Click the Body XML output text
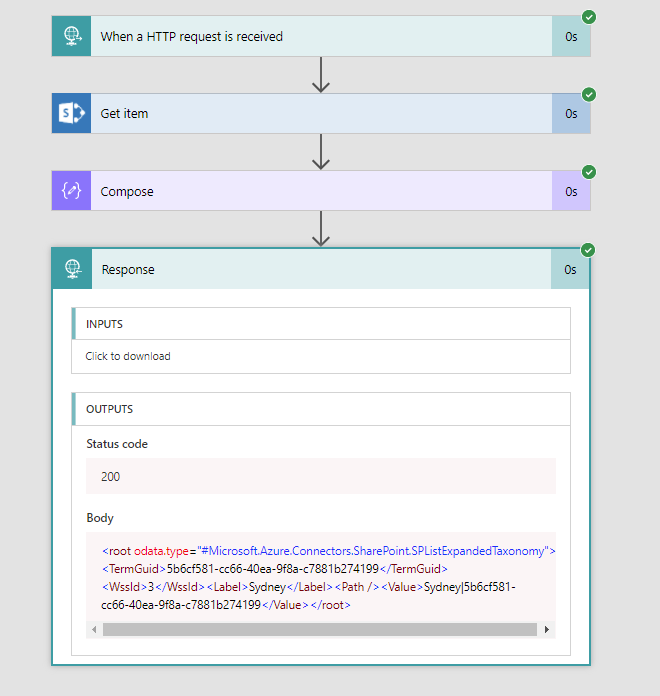The width and height of the screenshot is (660, 696). tap(320, 578)
